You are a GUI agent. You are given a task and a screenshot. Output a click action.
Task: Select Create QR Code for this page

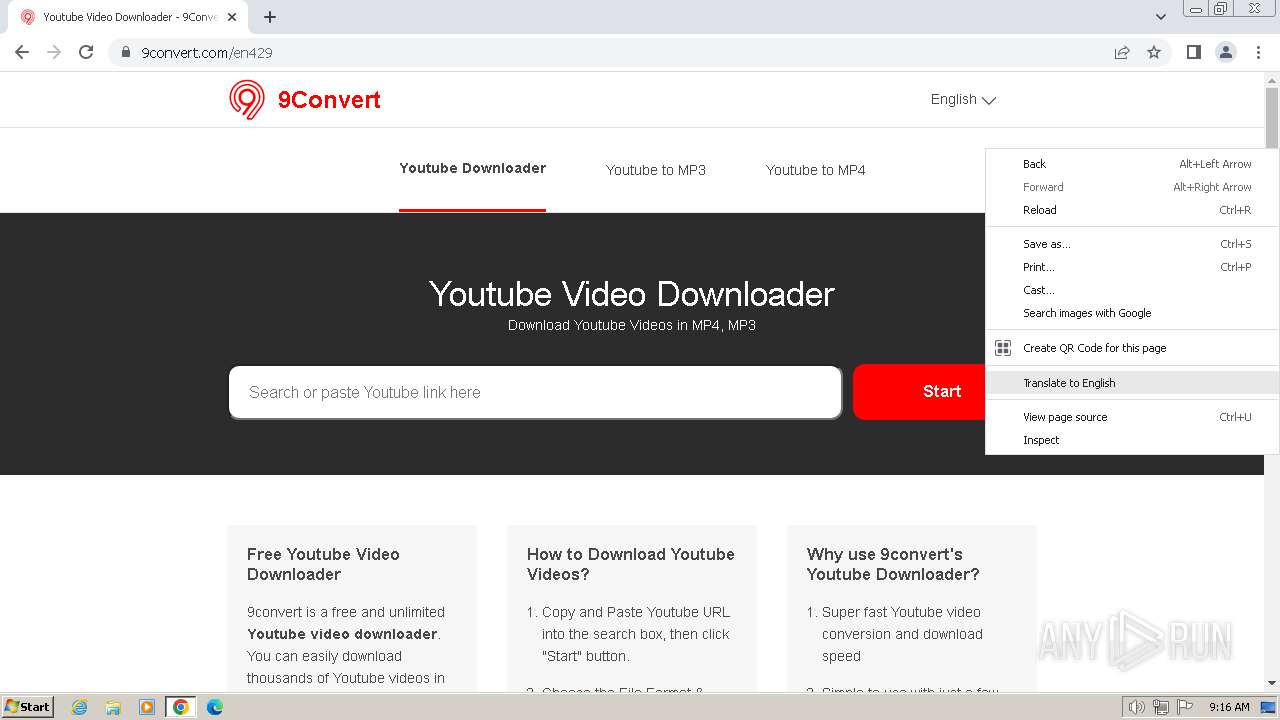pos(1132,348)
